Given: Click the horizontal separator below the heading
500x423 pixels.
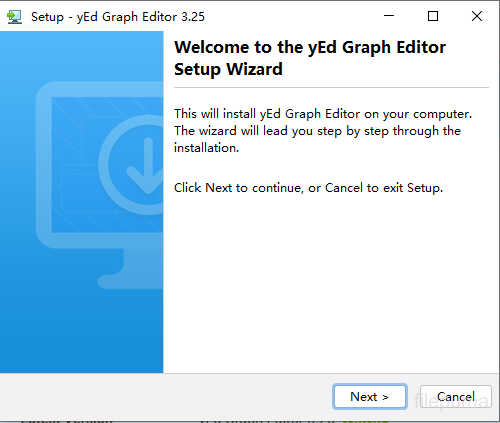Looking at the screenshot, I should (x=331, y=88).
